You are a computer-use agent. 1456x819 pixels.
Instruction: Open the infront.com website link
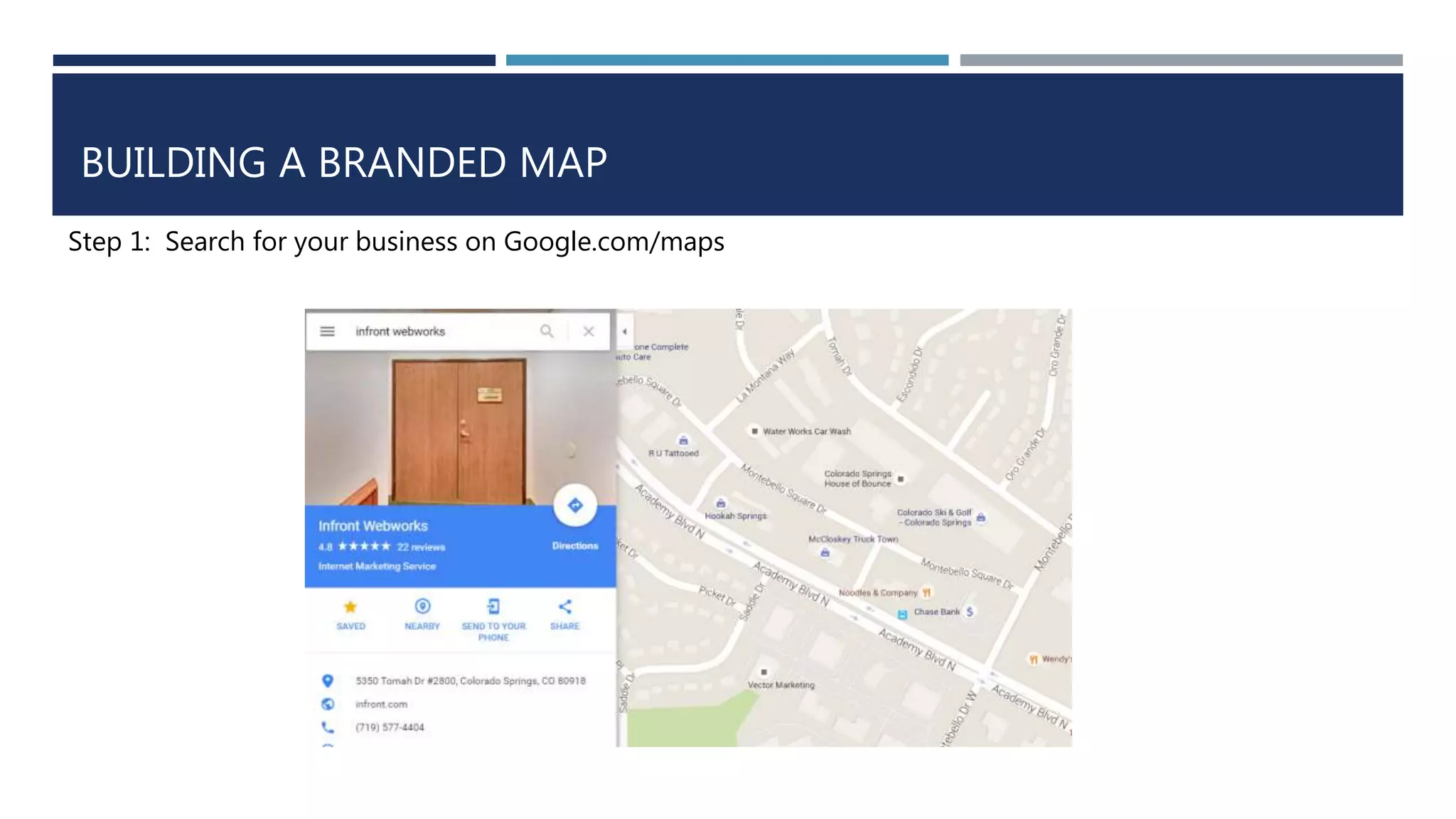click(x=381, y=705)
